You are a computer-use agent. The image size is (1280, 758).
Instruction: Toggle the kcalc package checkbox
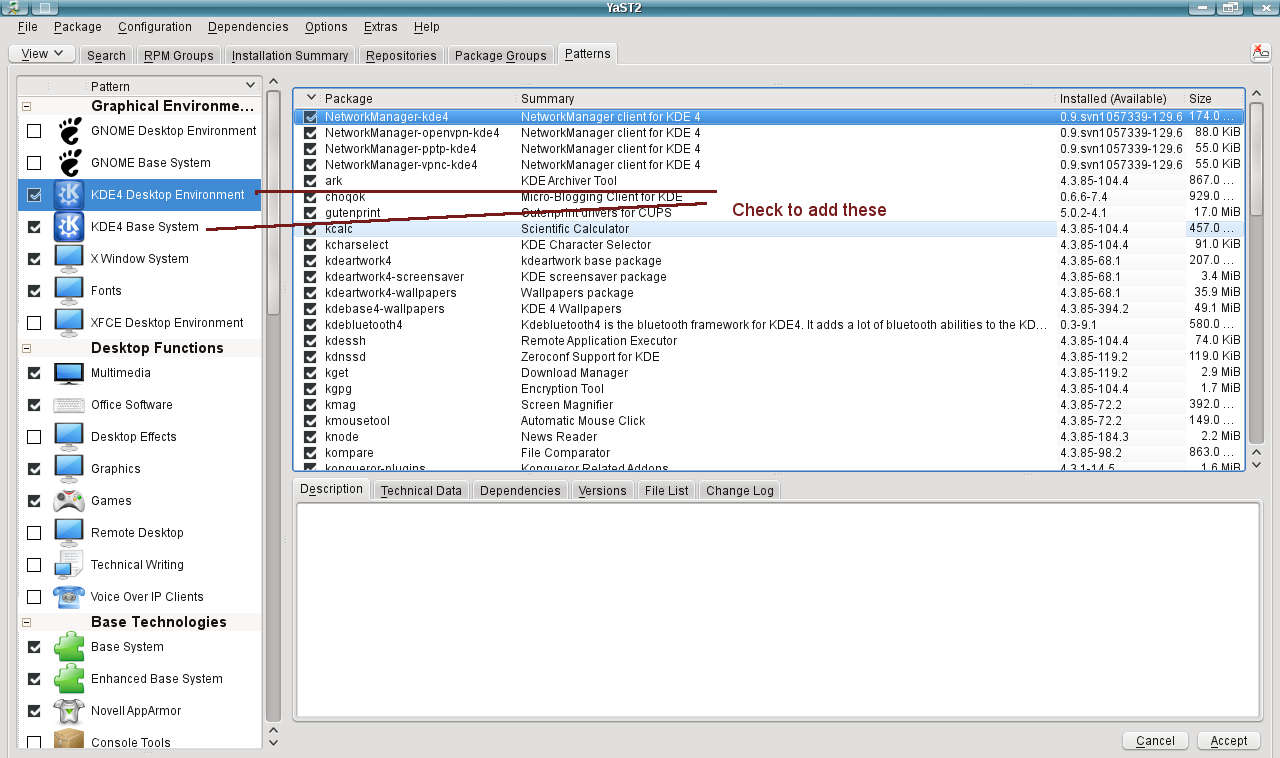311,229
